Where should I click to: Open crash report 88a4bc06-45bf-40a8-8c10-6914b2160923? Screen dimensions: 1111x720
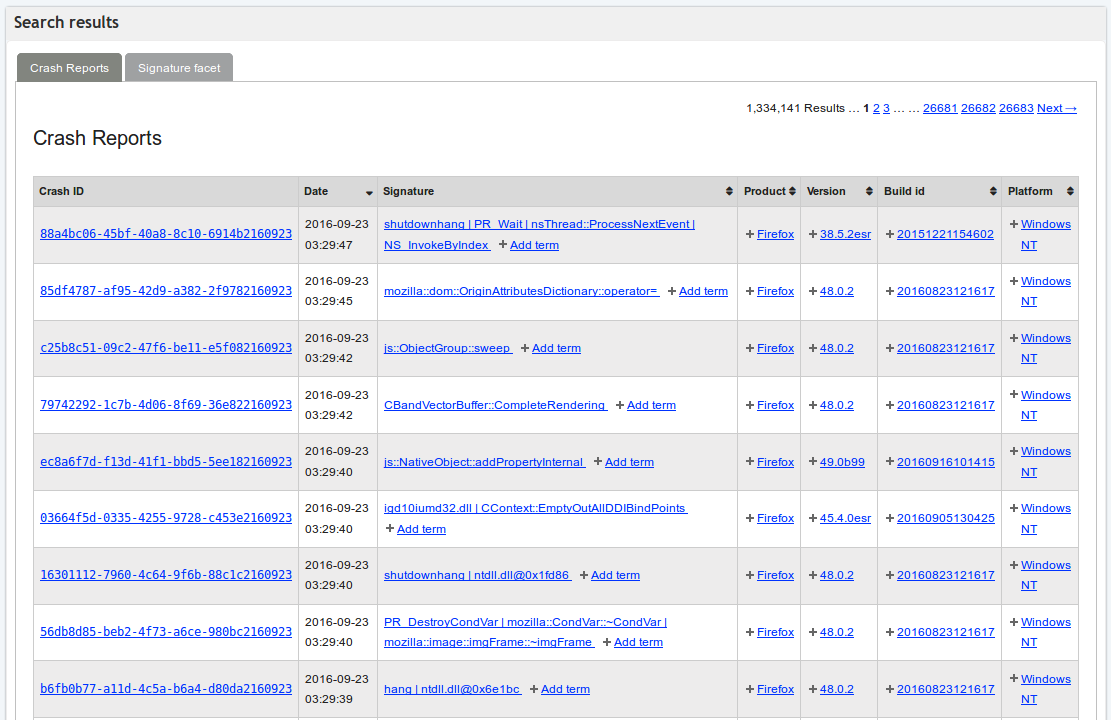click(x=166, y=234)
